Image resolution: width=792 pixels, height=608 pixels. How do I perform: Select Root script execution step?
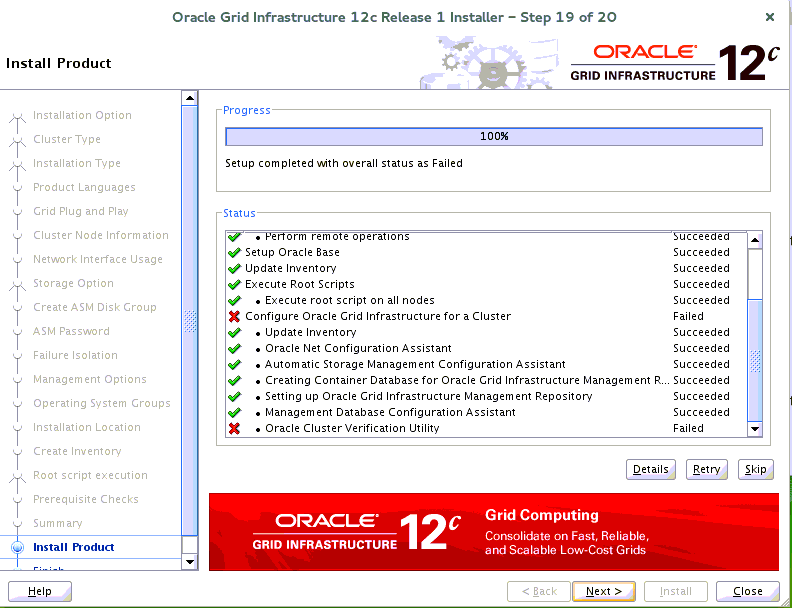pyautogui.click(x=90, y=475)
